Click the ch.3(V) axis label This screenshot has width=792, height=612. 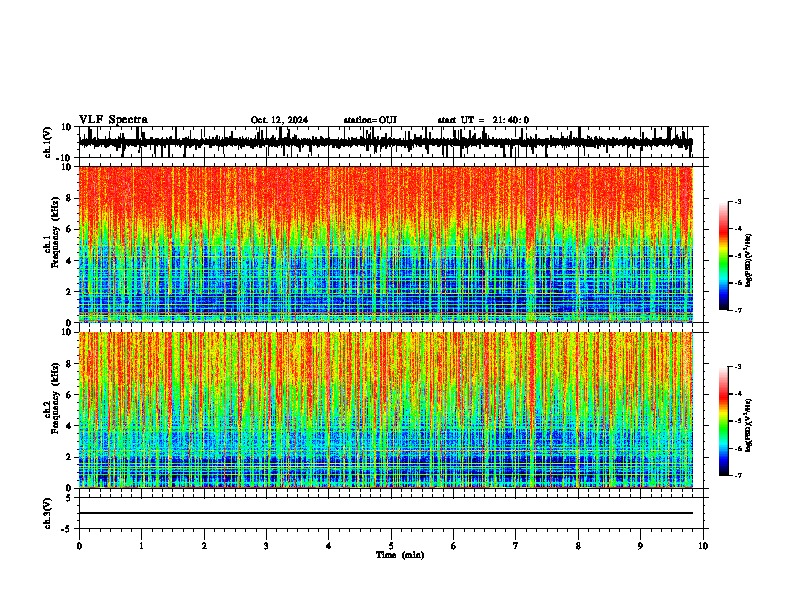48,513
